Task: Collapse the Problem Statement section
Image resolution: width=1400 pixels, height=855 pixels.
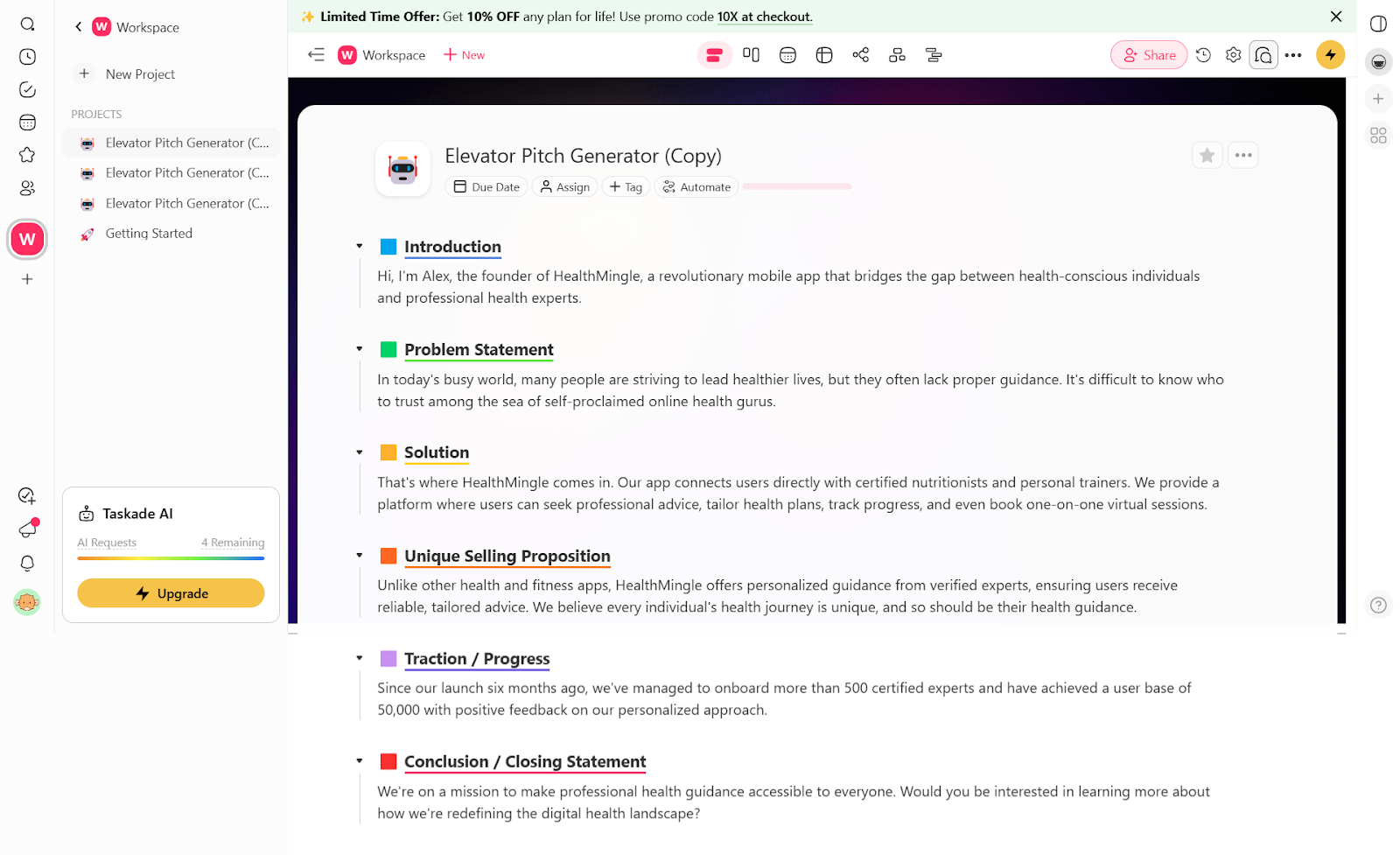Action: (x=359, y=348)
